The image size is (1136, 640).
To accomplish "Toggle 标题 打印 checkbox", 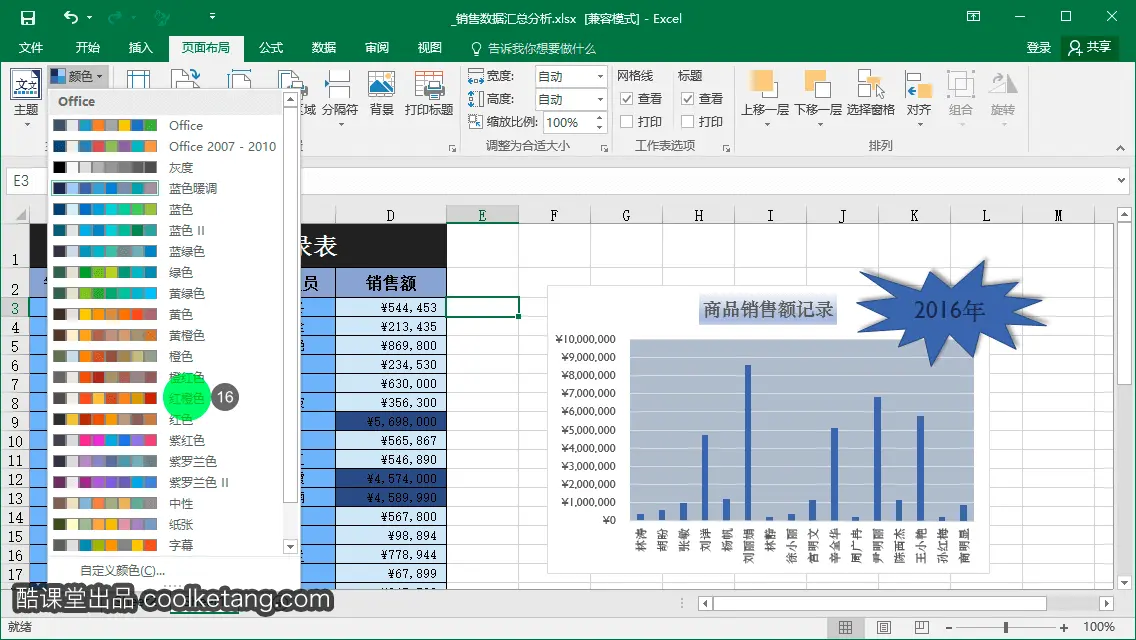I will click(x=688, y=122).
